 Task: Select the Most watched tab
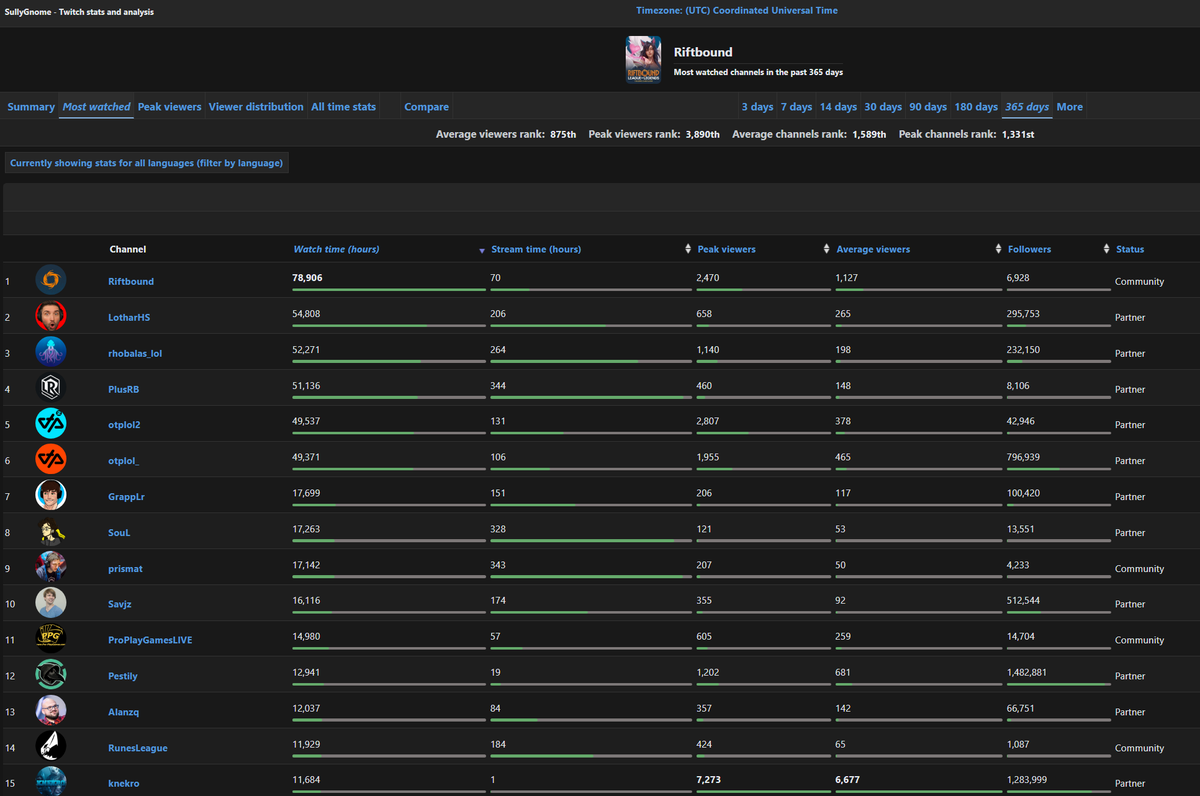(x=96, y=107)
